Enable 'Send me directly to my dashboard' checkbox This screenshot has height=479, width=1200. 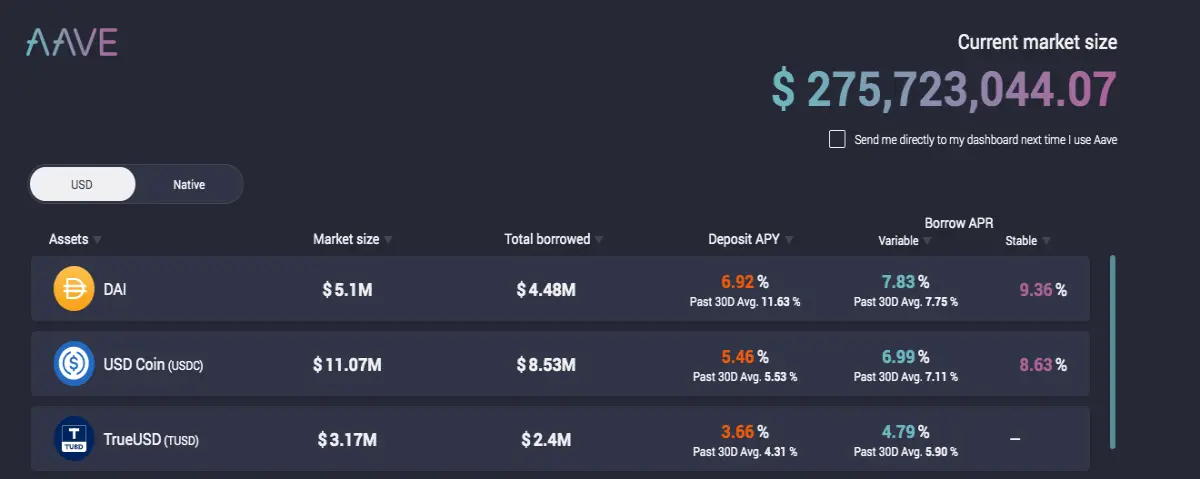click(x=837, y=139)
